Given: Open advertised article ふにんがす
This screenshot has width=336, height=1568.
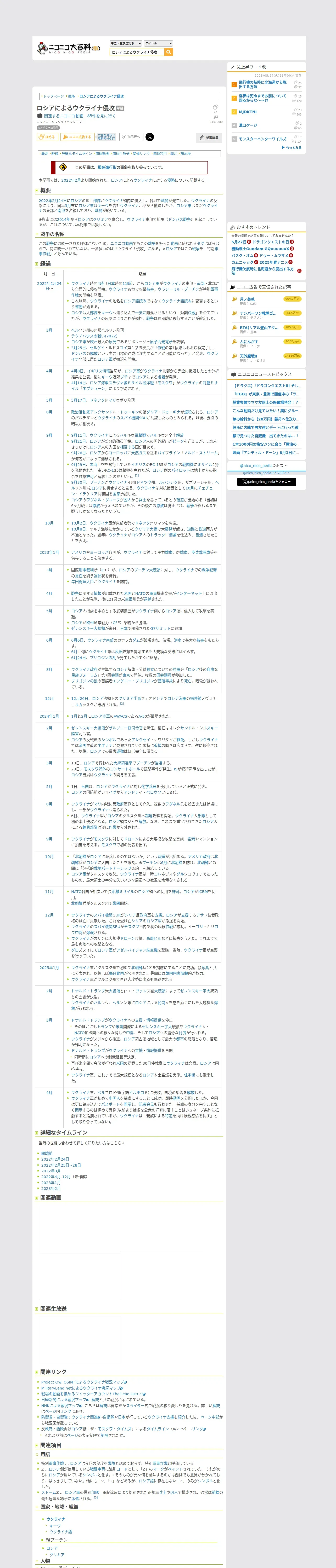Looking at the screenshot, I should click(249, 342).
